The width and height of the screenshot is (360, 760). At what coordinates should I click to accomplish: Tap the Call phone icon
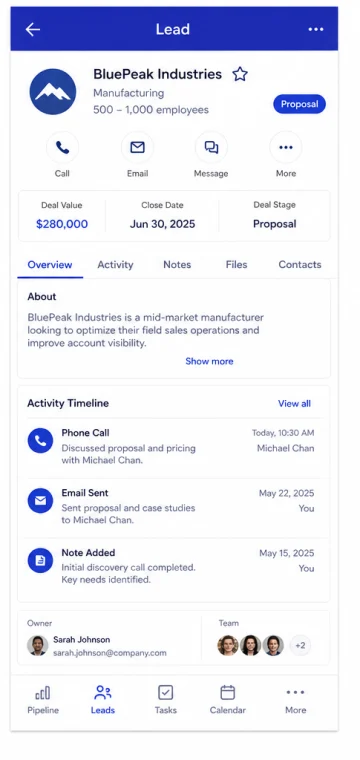pyautogui.click(x=63, y=147)
